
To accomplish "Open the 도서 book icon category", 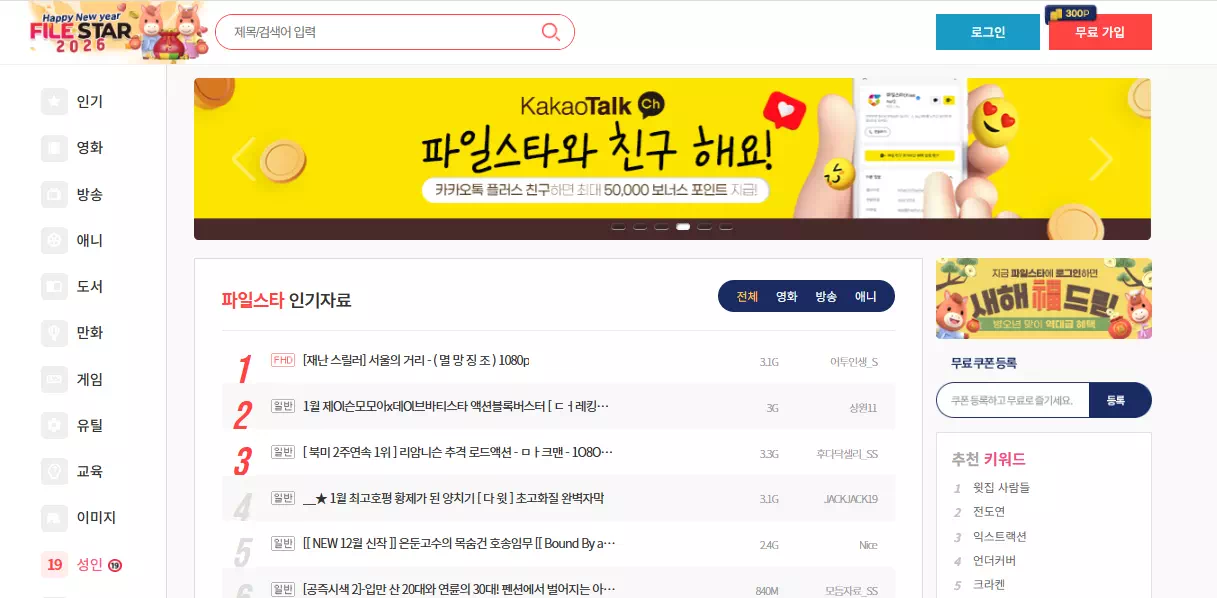I will [54, 286].
